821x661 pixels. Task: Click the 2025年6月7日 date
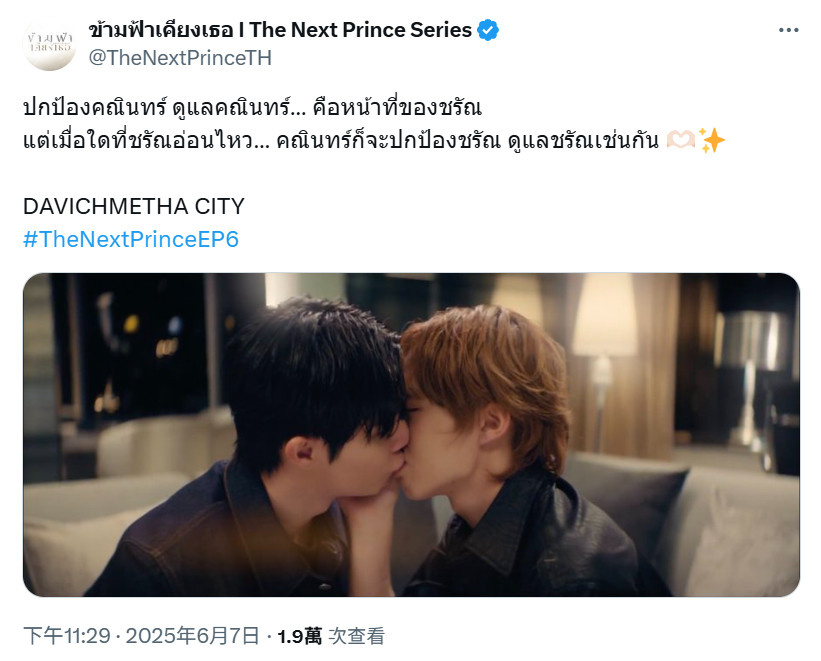[x=193, y=636]
